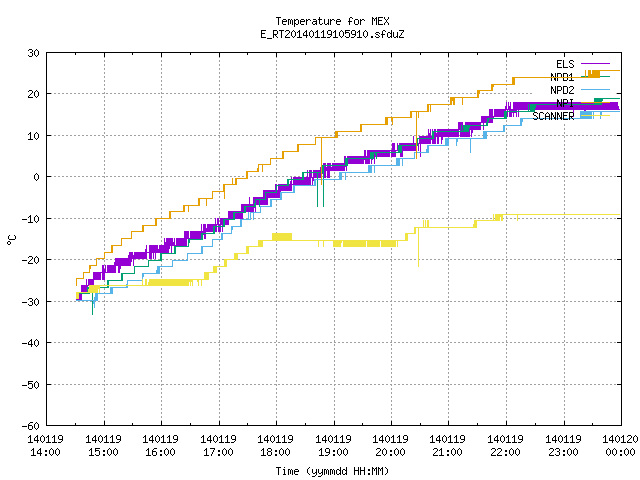Click the y-axis tick value 10
640x480 pixels.
[33, 136]
